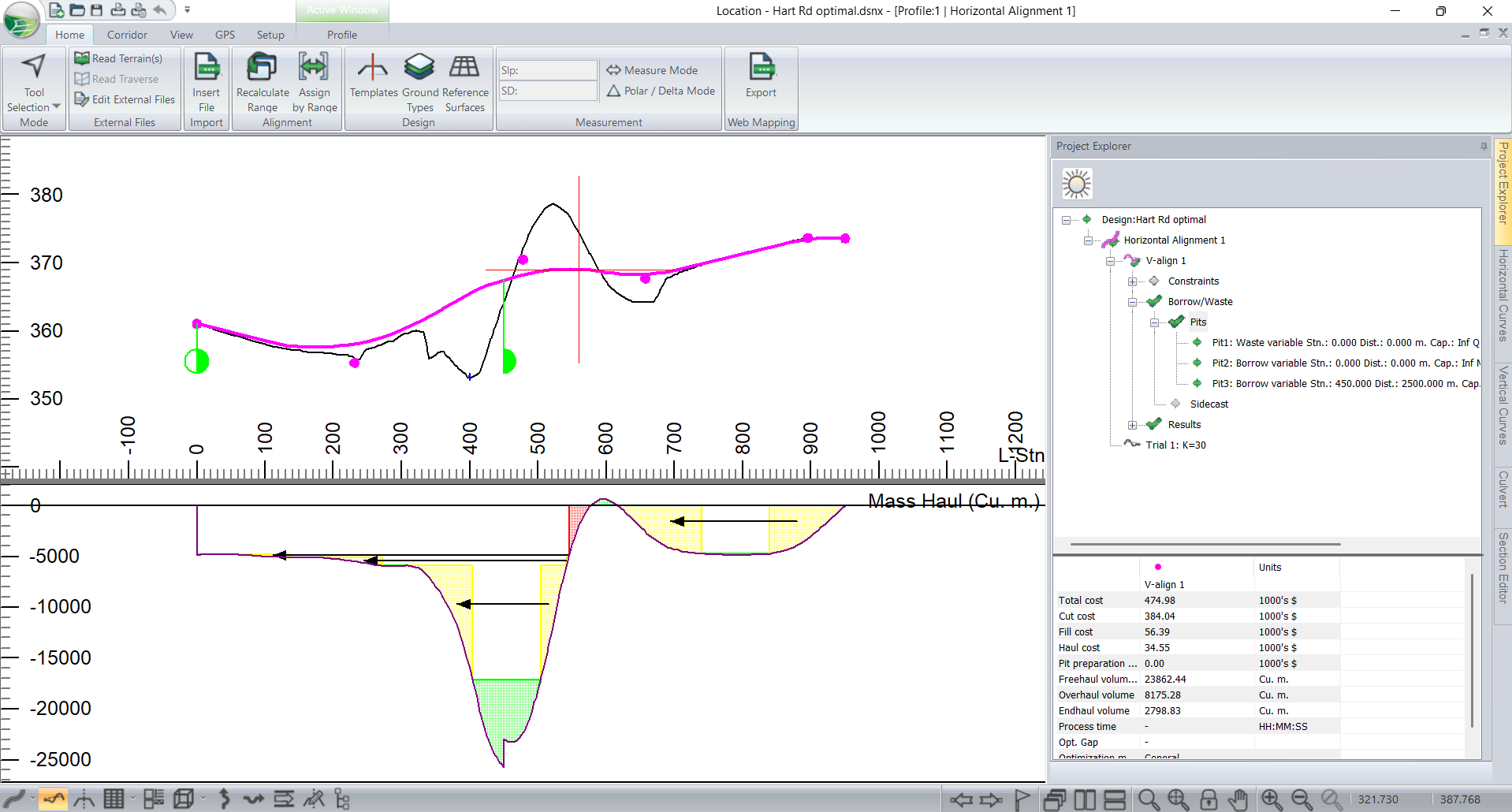
Task: Click the sun icon in Project Explorer
Action: 1077,184
